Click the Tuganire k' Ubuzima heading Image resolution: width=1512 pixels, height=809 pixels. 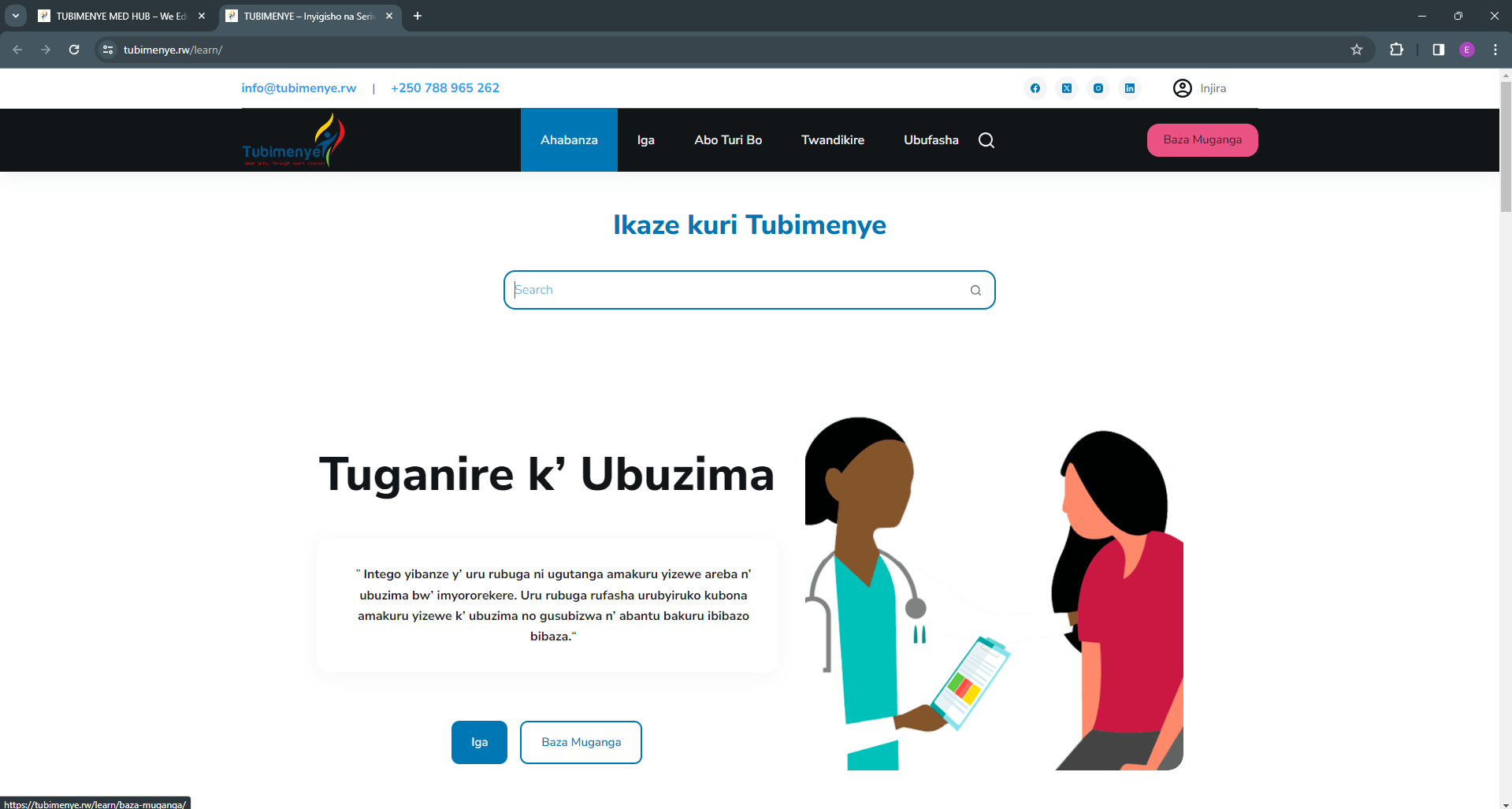point(547,474)
